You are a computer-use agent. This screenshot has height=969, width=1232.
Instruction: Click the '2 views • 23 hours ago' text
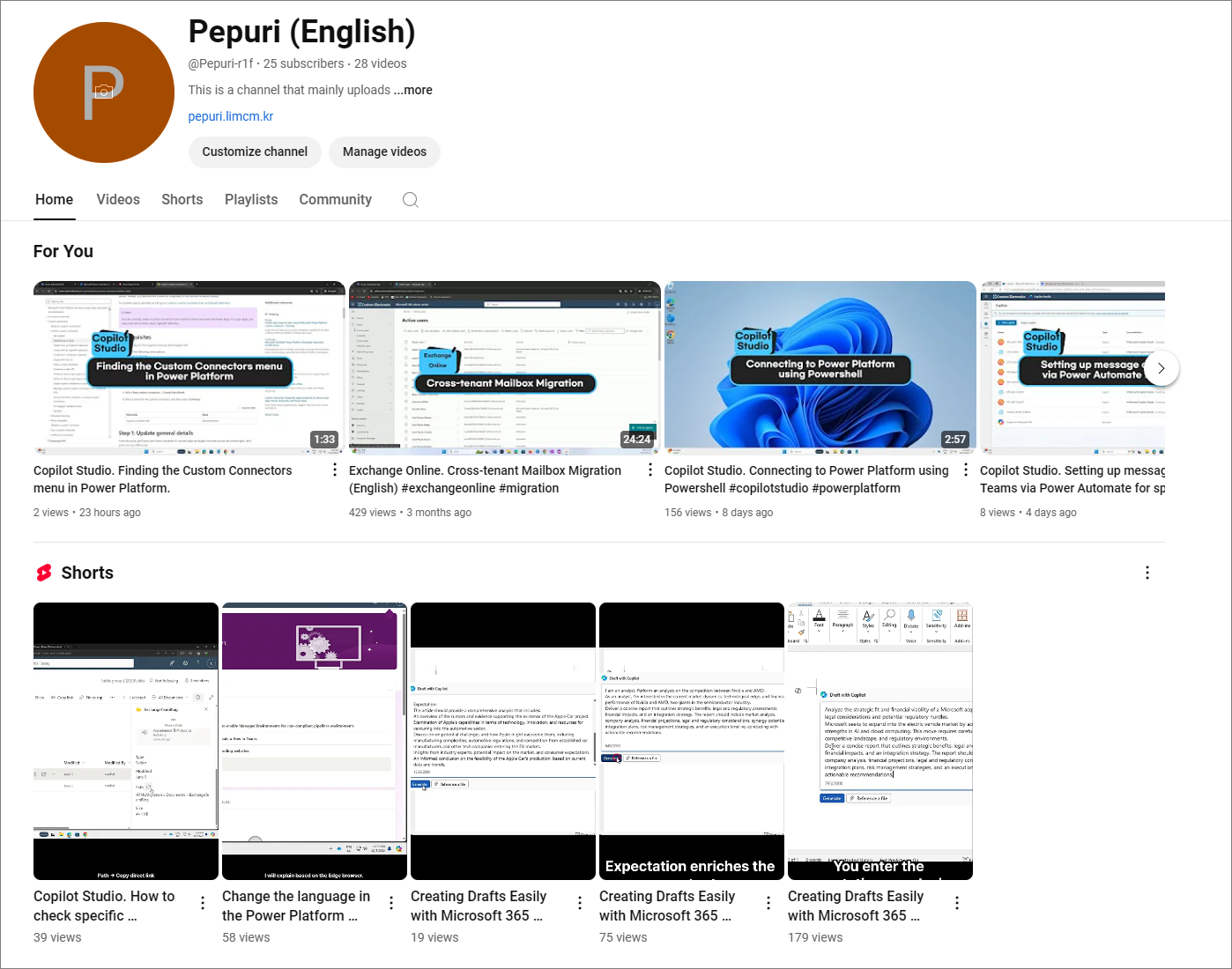87,513
